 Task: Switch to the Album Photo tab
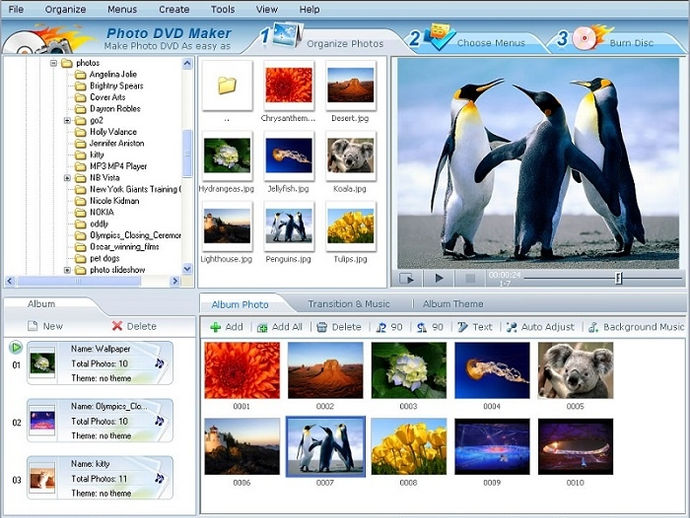(240, 304)
